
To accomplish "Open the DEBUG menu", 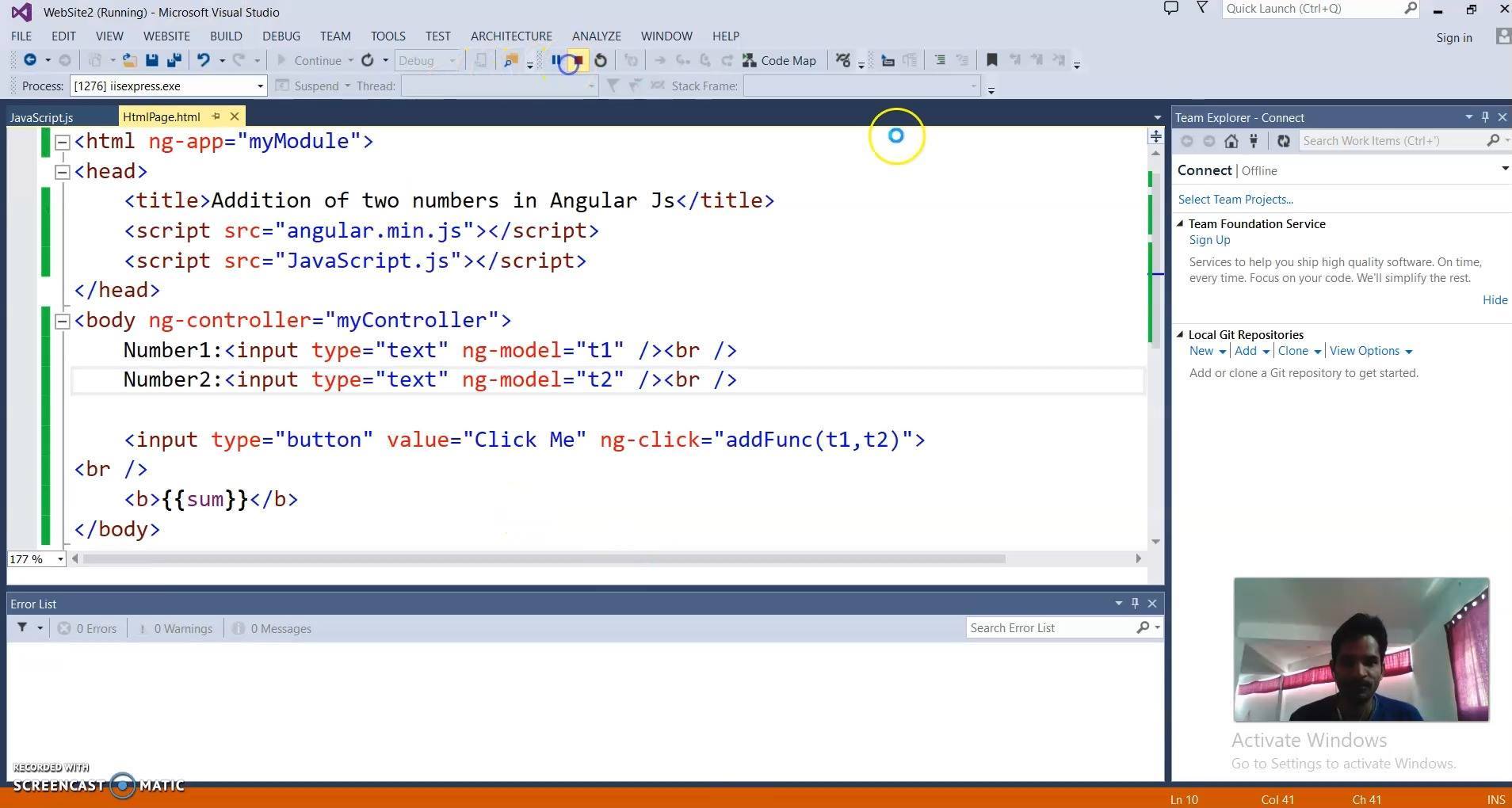I will (x=281, y=36).
